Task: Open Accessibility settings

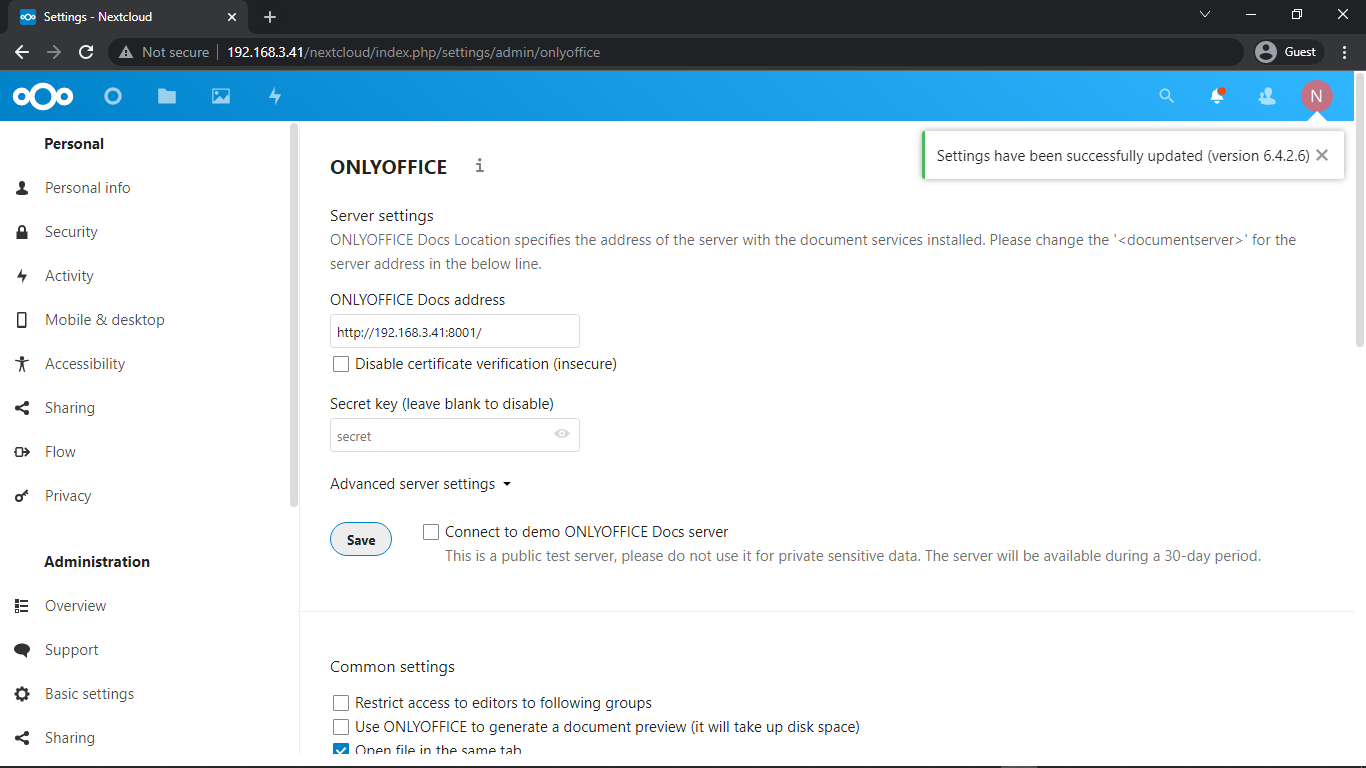Action: (x=85, y=364)
